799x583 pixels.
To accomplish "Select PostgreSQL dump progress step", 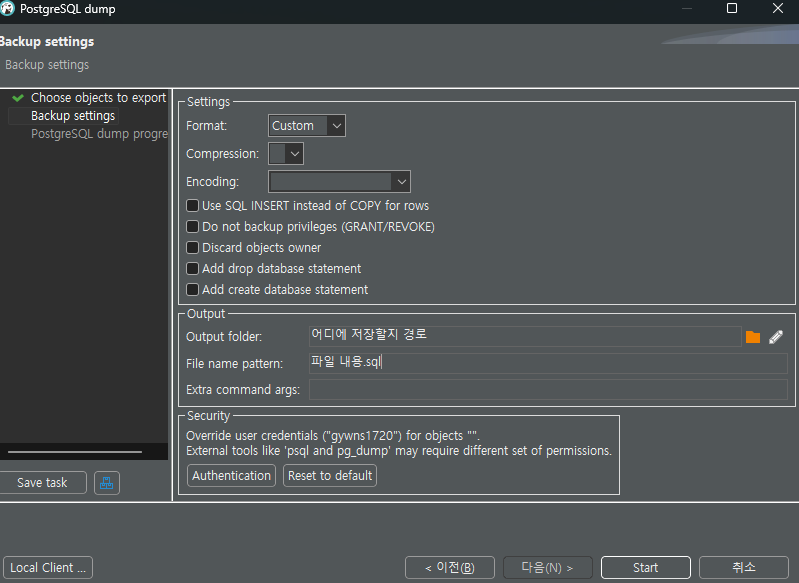I will point(99,134).
